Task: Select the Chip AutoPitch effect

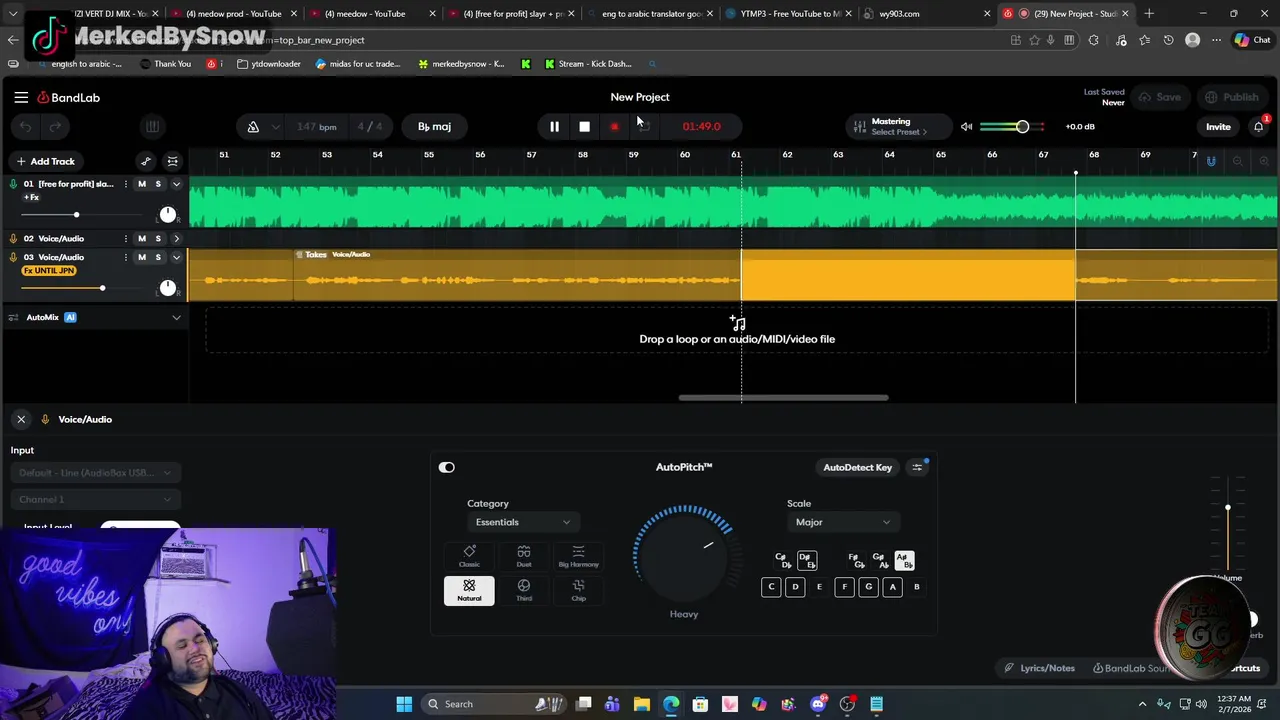Action: 578,590
